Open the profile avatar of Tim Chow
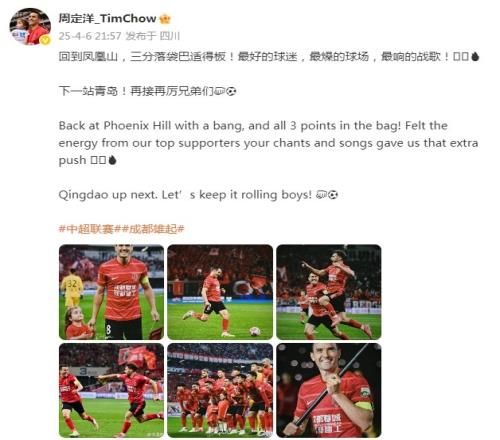Screen dimensions: 500x440 30,27
